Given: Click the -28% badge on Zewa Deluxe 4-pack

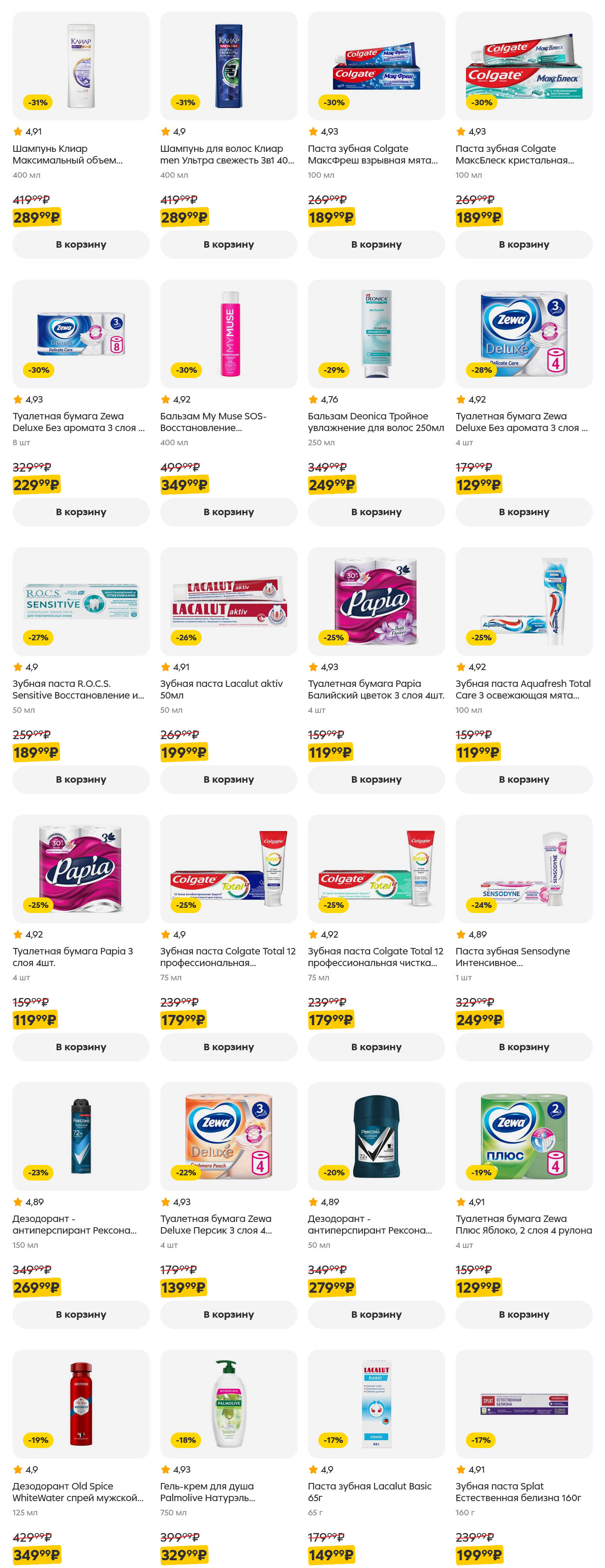Looking at the screenshot, I should [481, 370].
